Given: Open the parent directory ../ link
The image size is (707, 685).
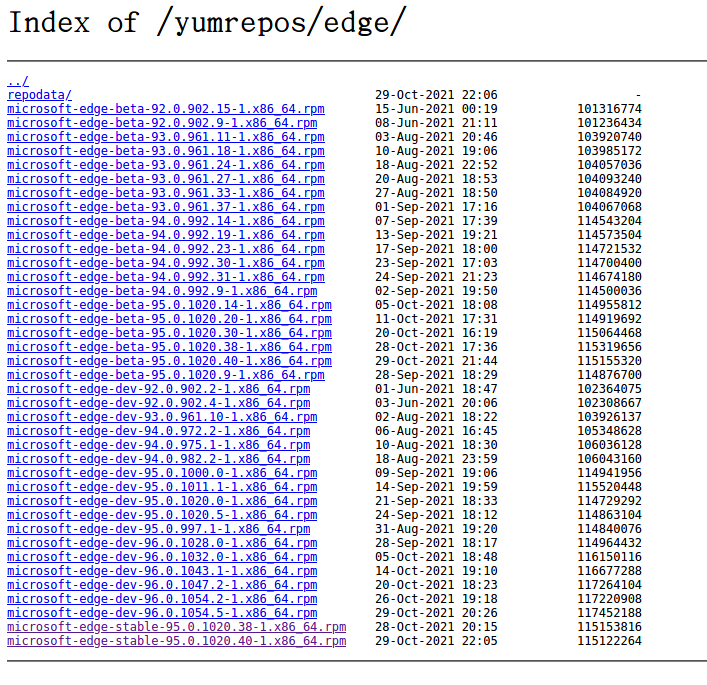Looking at the screenshot, I should pyautogui.click(x=18, y=81).
